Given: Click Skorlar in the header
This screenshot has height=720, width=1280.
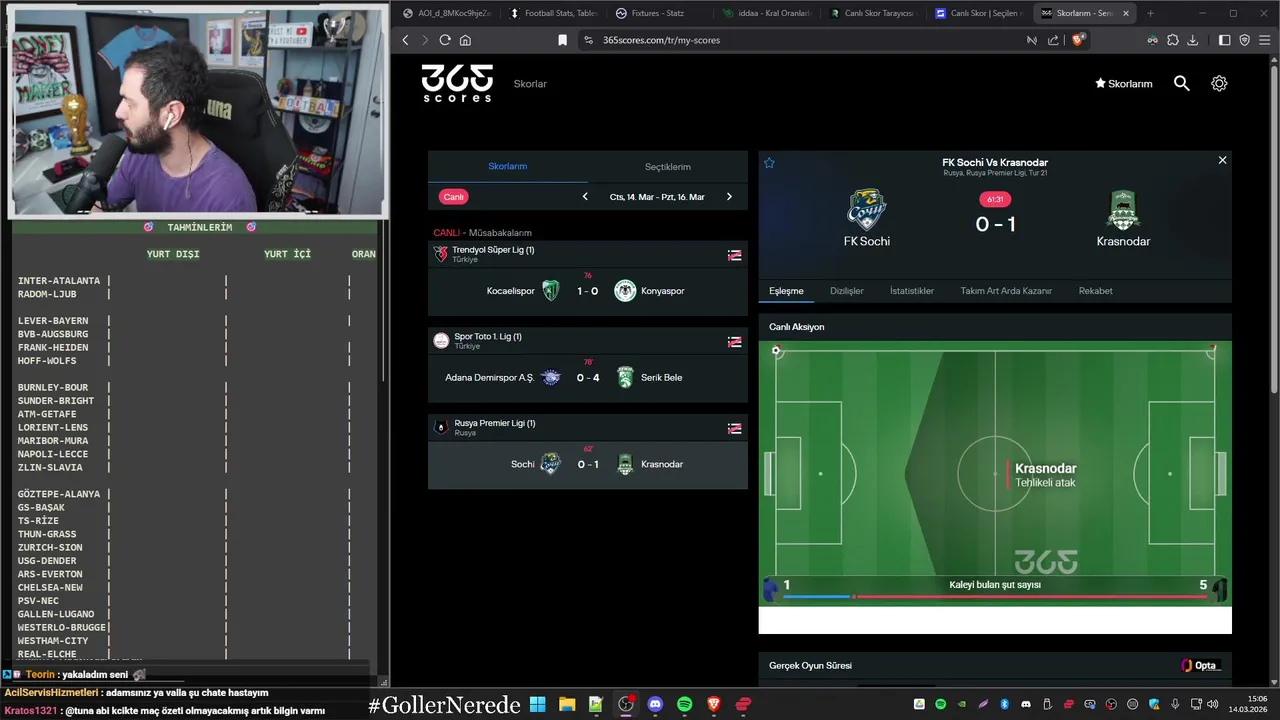Looking at the screenshot, I should click(530, 84).
